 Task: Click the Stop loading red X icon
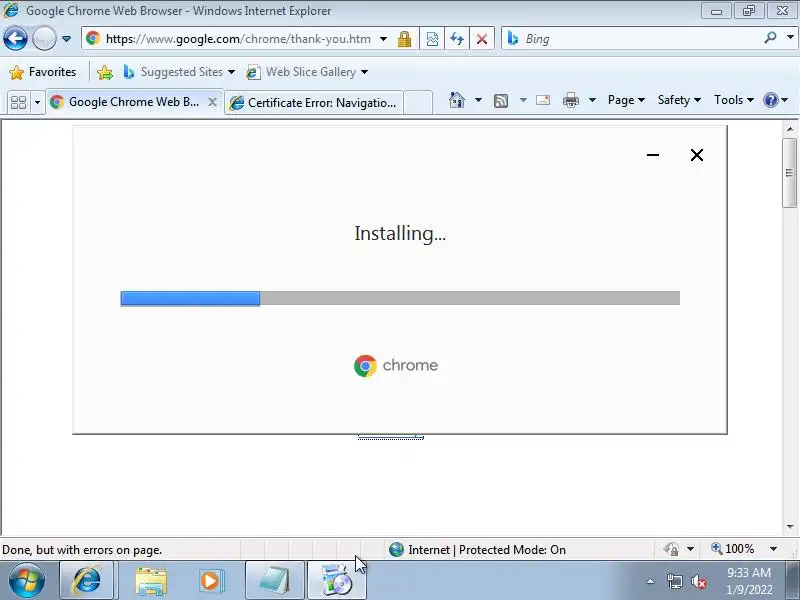482,39
